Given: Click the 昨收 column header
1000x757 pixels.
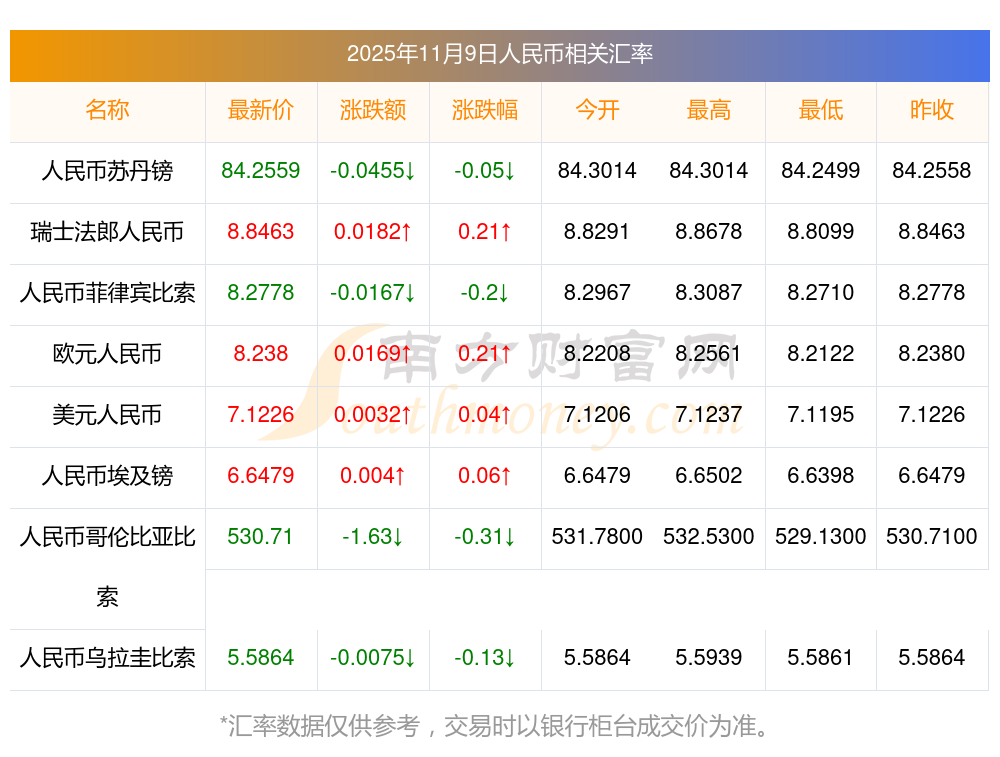Looking at the screenshot, I should pos(932,110).
